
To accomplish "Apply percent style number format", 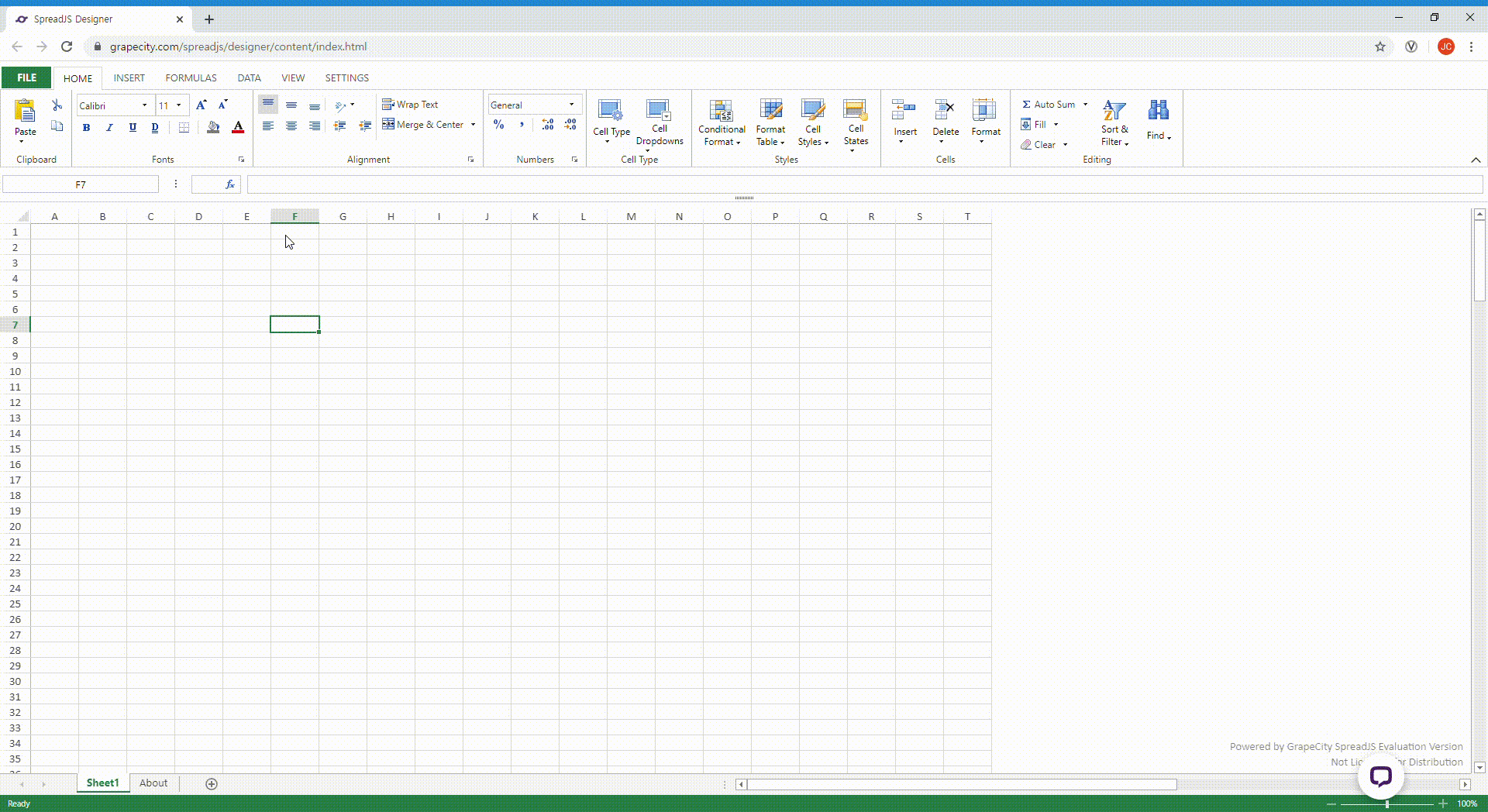I will (x=498, y=125).
